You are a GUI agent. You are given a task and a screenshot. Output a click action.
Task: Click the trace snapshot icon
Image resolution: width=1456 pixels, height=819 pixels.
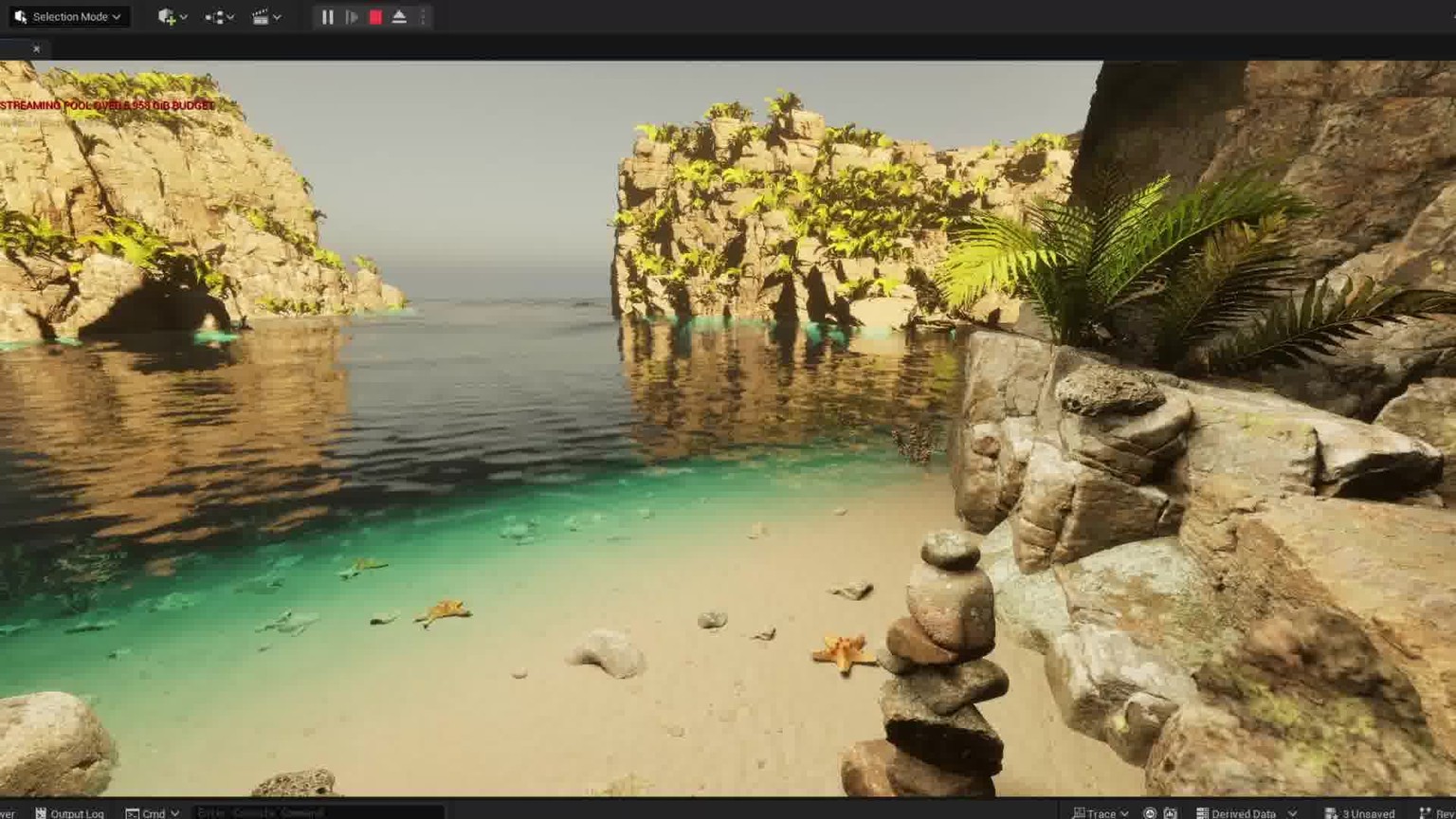click(1171, 812)
